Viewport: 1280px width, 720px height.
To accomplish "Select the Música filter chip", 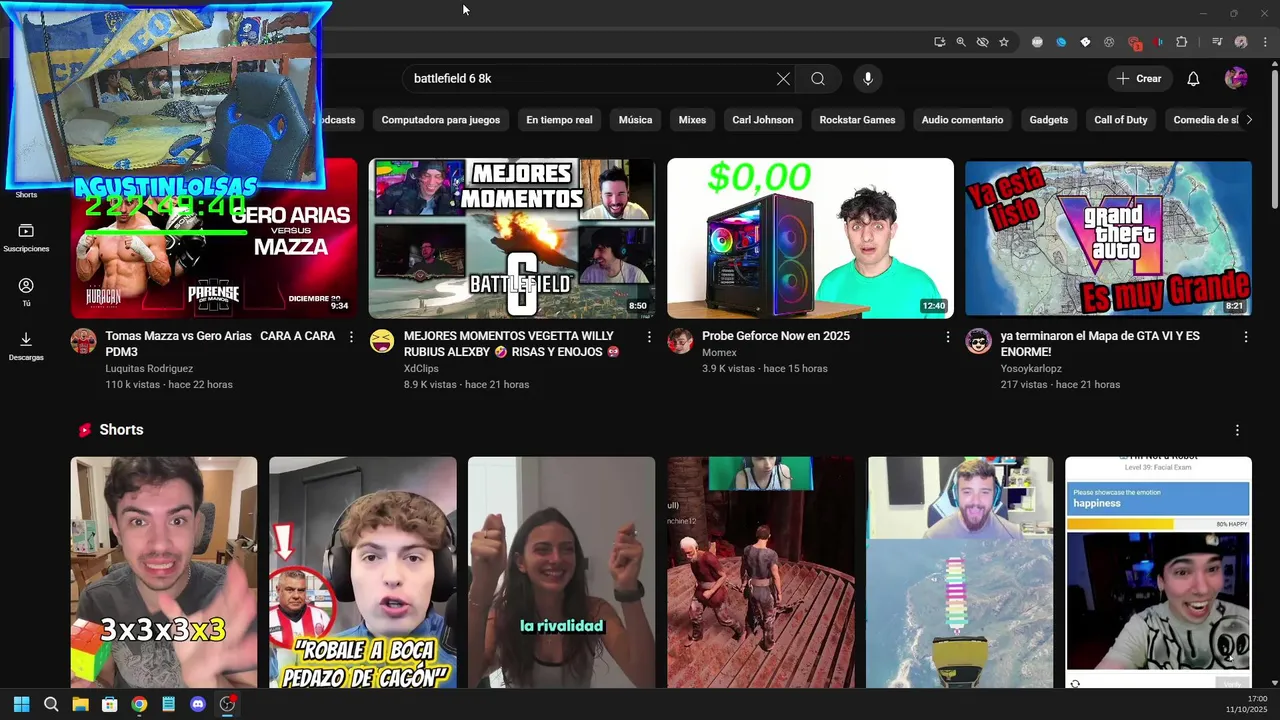I will coord(635,120).
